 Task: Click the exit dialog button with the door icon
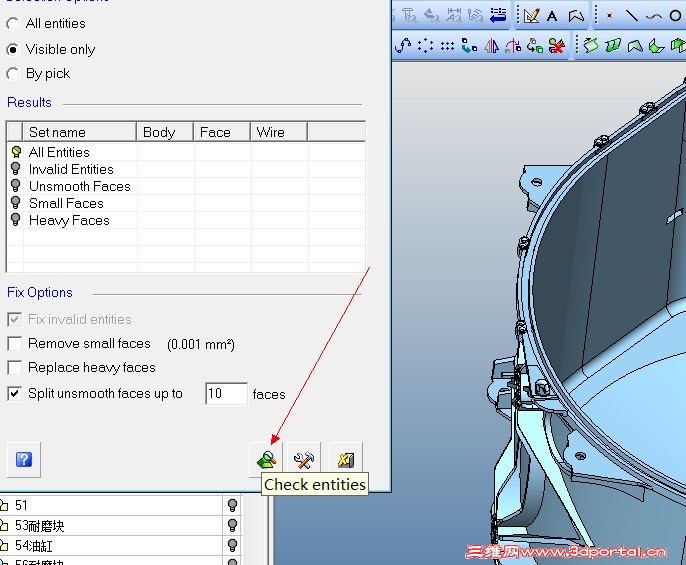point(345,460)
